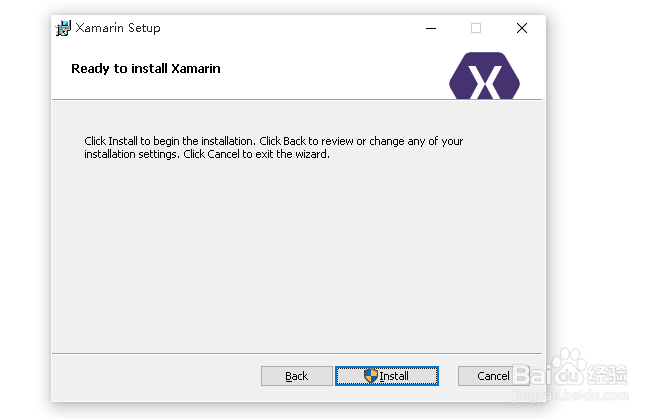Click the Xamarin Setup installer icon in title bar
Screen dimensions: 668x419
click(63, 28)
